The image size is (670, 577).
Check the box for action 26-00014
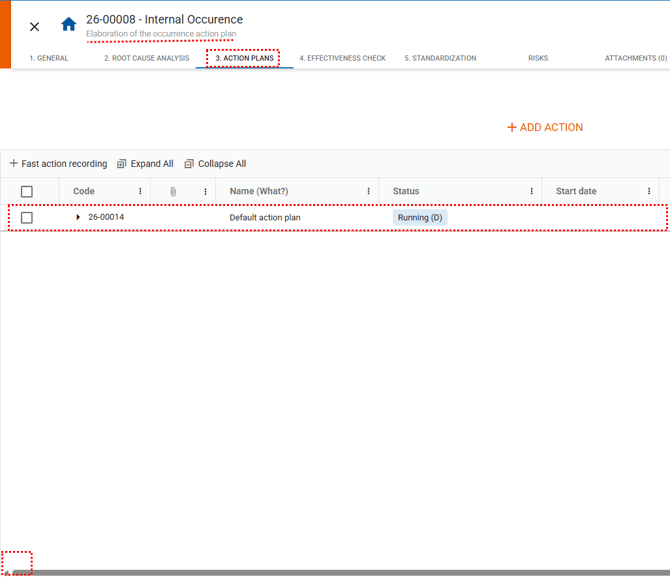(27, 218)
